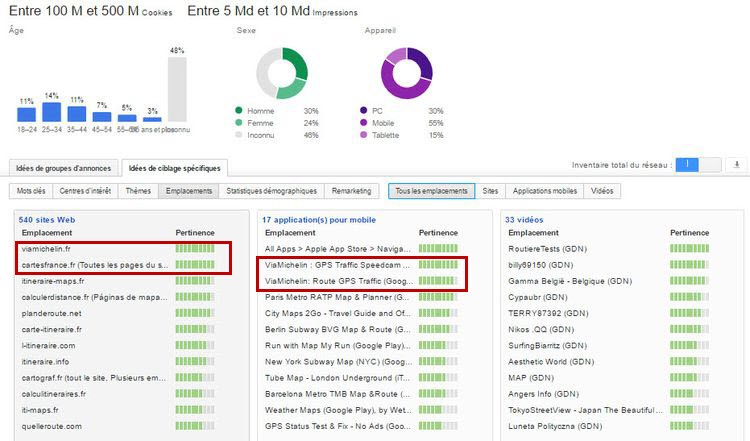Select SurfingBiarritz (GDN) video placement
The image size is (750, 441).
pyautogui.click(x=548, y=345)
